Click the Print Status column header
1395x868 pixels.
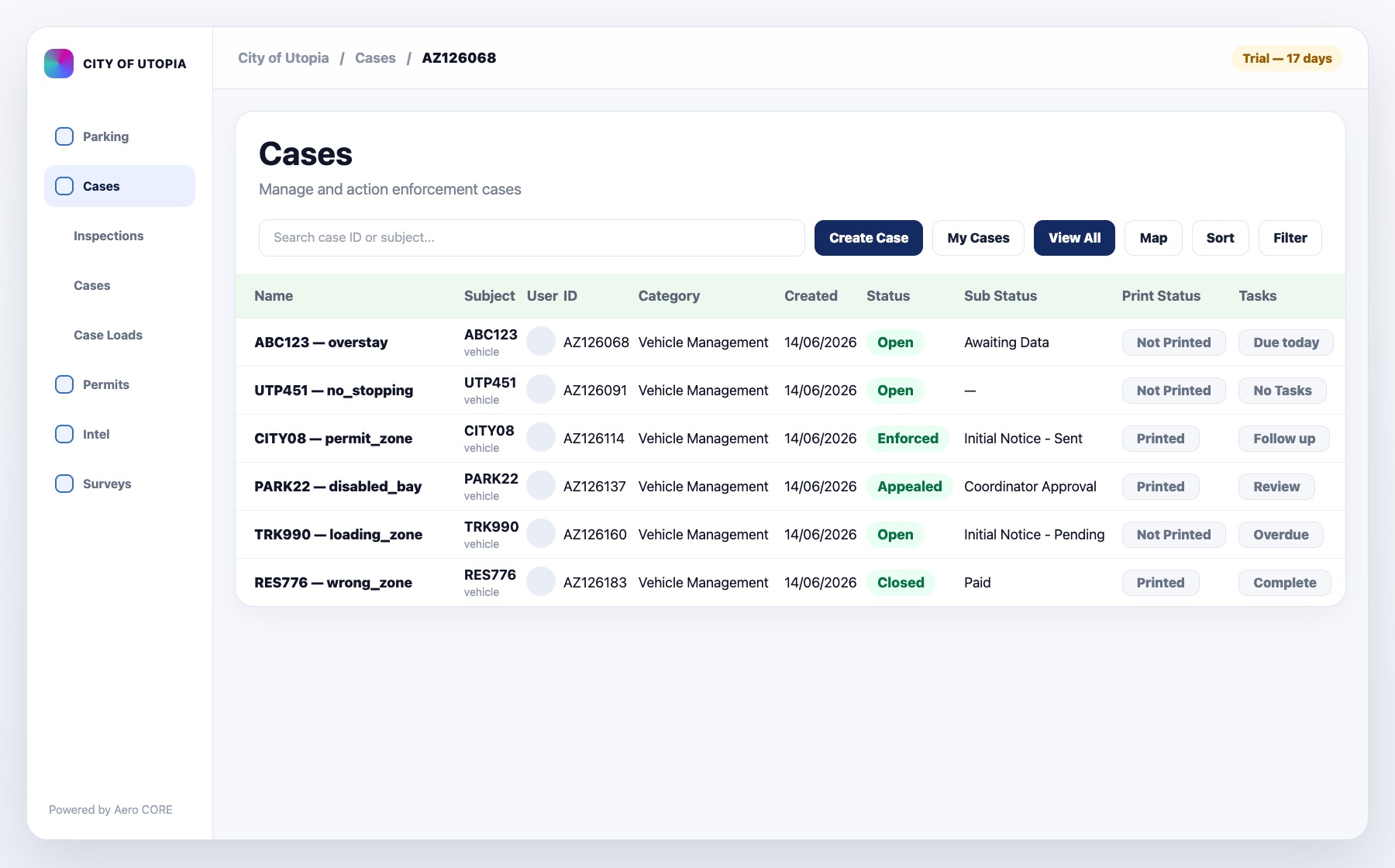tap(1161, 296)
